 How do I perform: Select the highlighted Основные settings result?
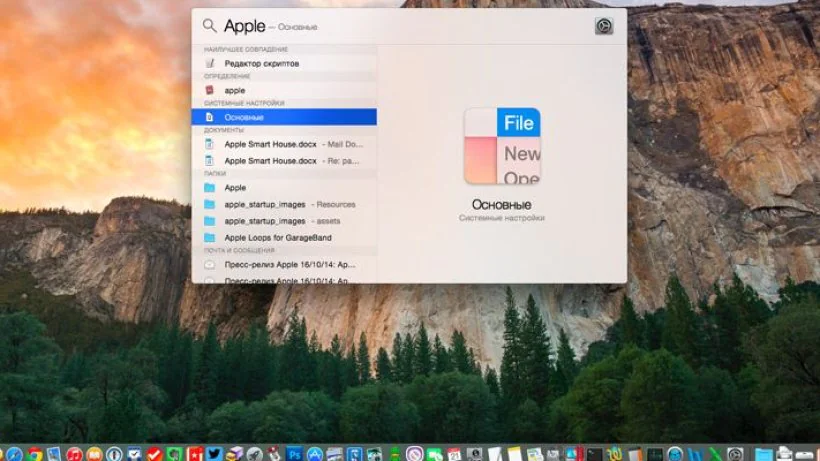tap(284, 117)
